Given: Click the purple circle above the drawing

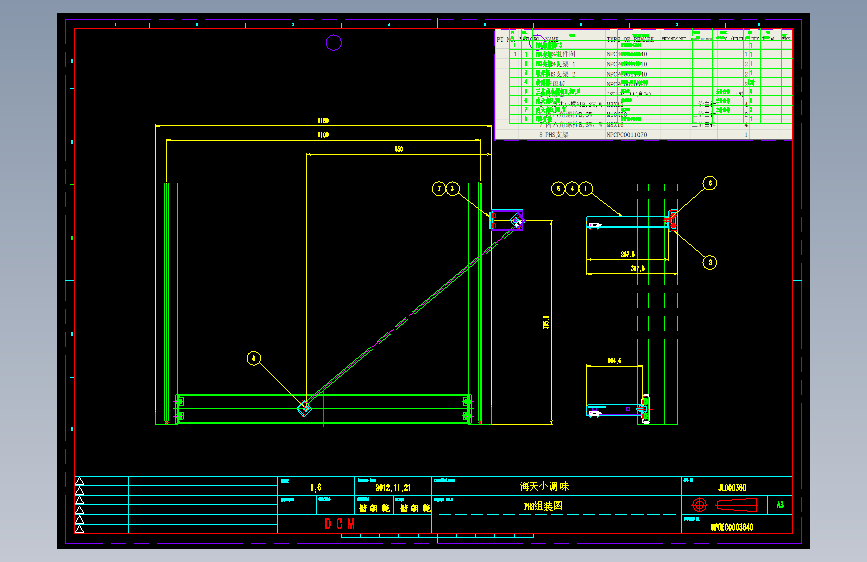Looking at the screenshot, I should [x=333, y=43].
